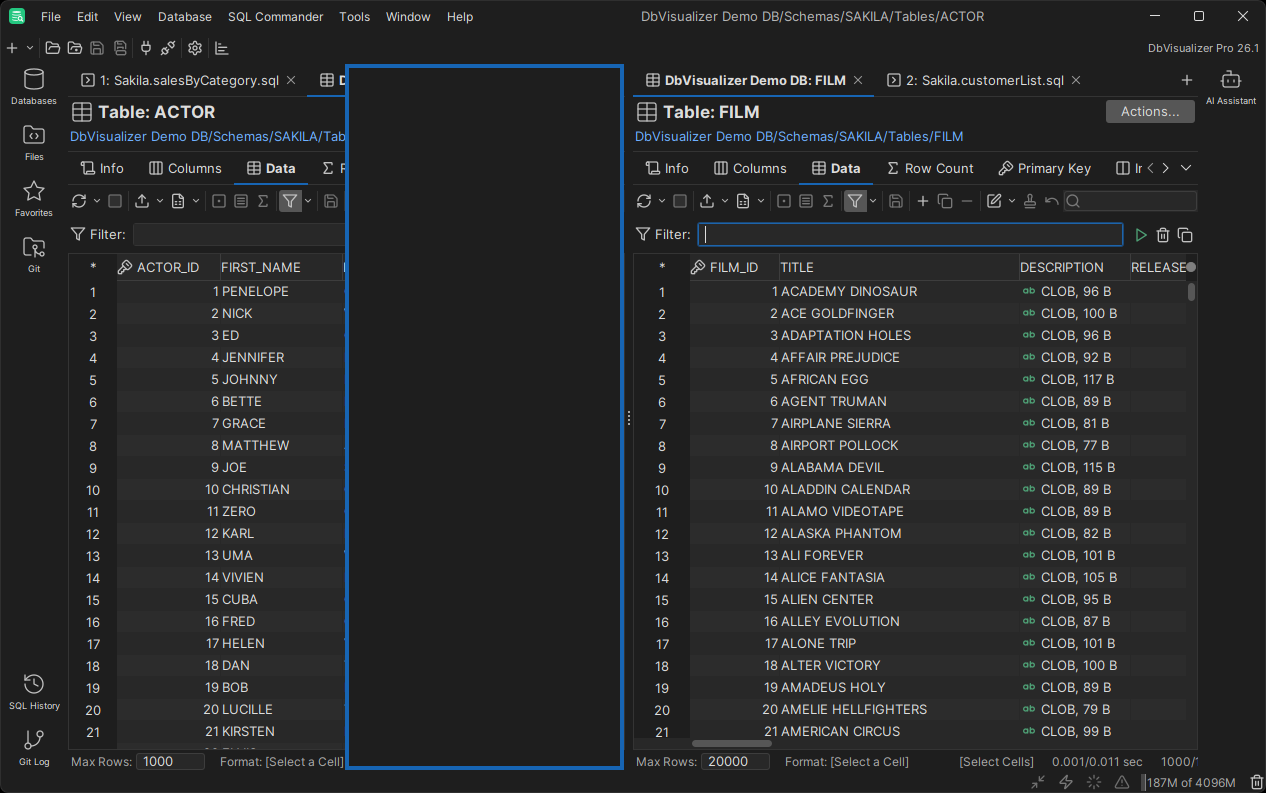
Task: Undo edits in FILM toolbar
Action: (x=1052, y=201)
